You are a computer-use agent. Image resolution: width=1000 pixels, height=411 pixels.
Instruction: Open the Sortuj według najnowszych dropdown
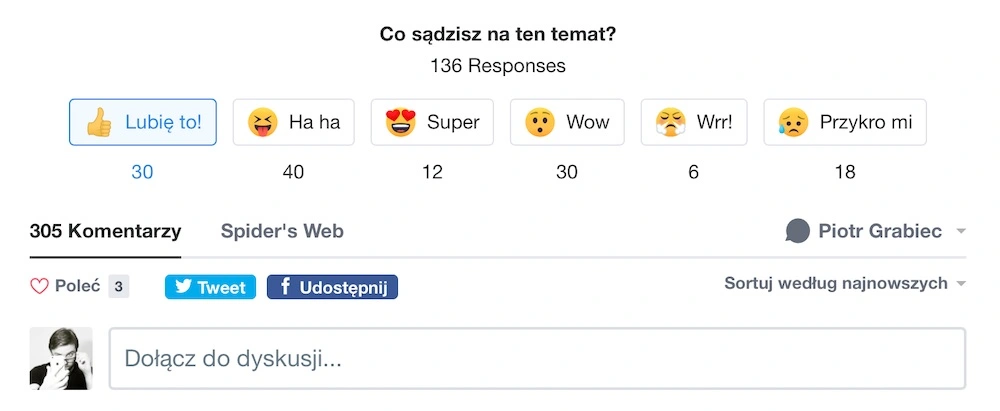(845, 283)
